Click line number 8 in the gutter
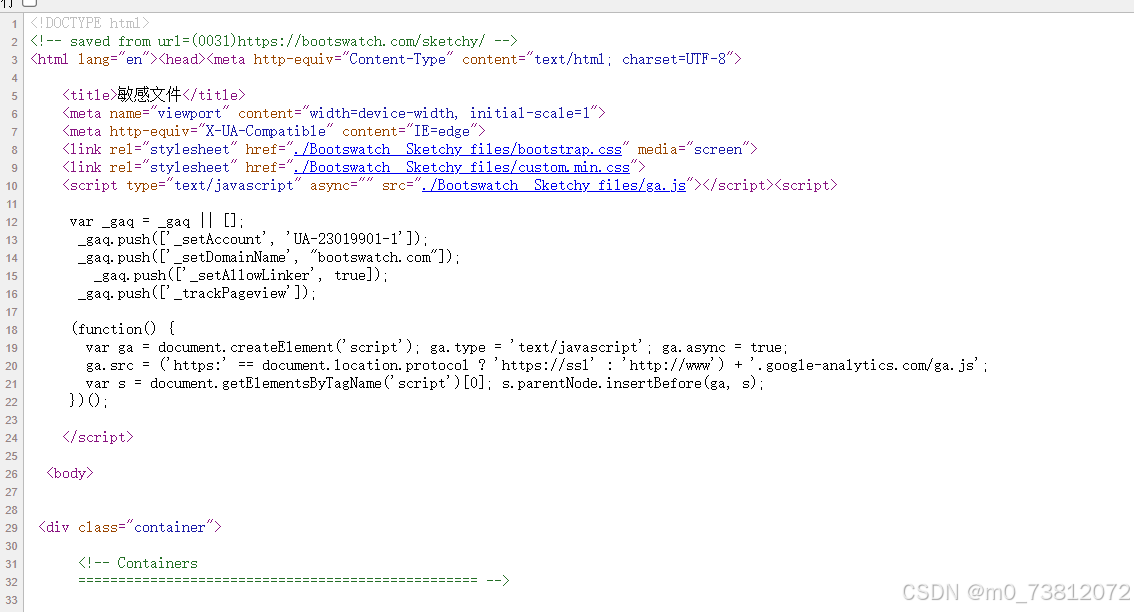This screenshot has height=612, width=1134. pos(14,150)
